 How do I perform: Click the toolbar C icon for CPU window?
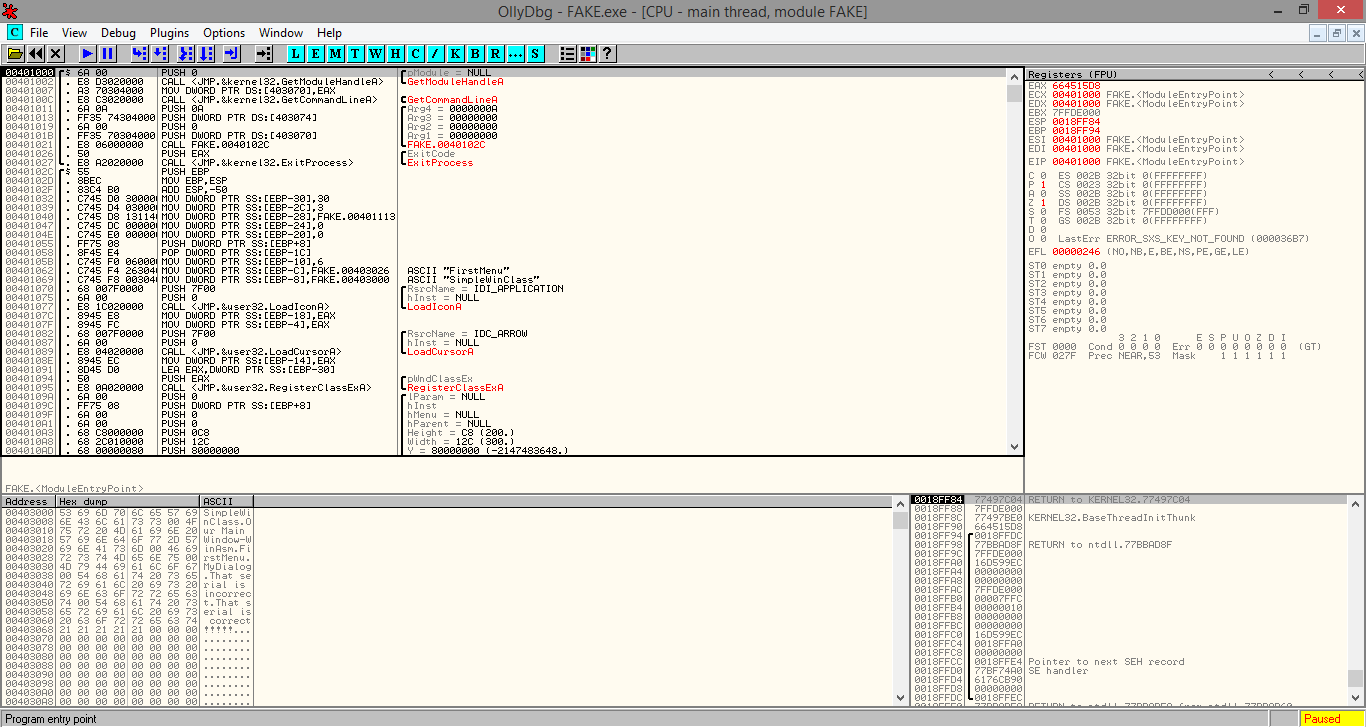coord(416,53)
